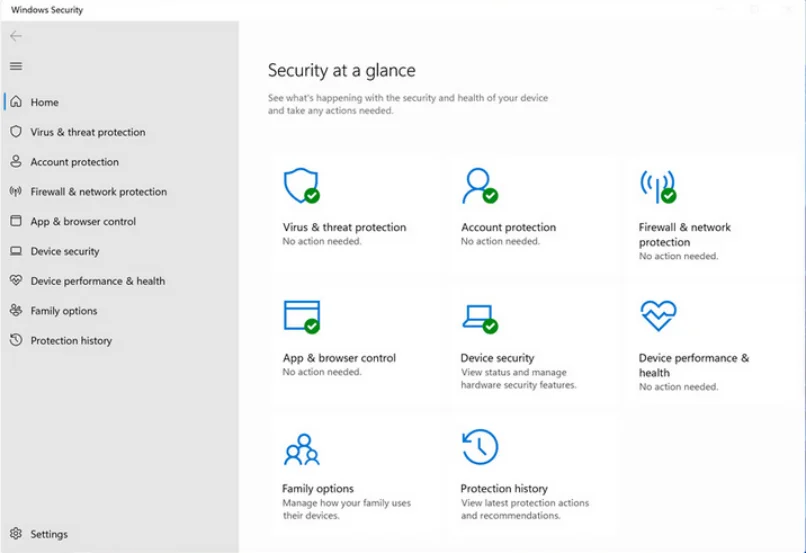This screenshot has width=806, height=553.
Task: Open the large Device performance heart tile icon
Action: coord(658,316)
